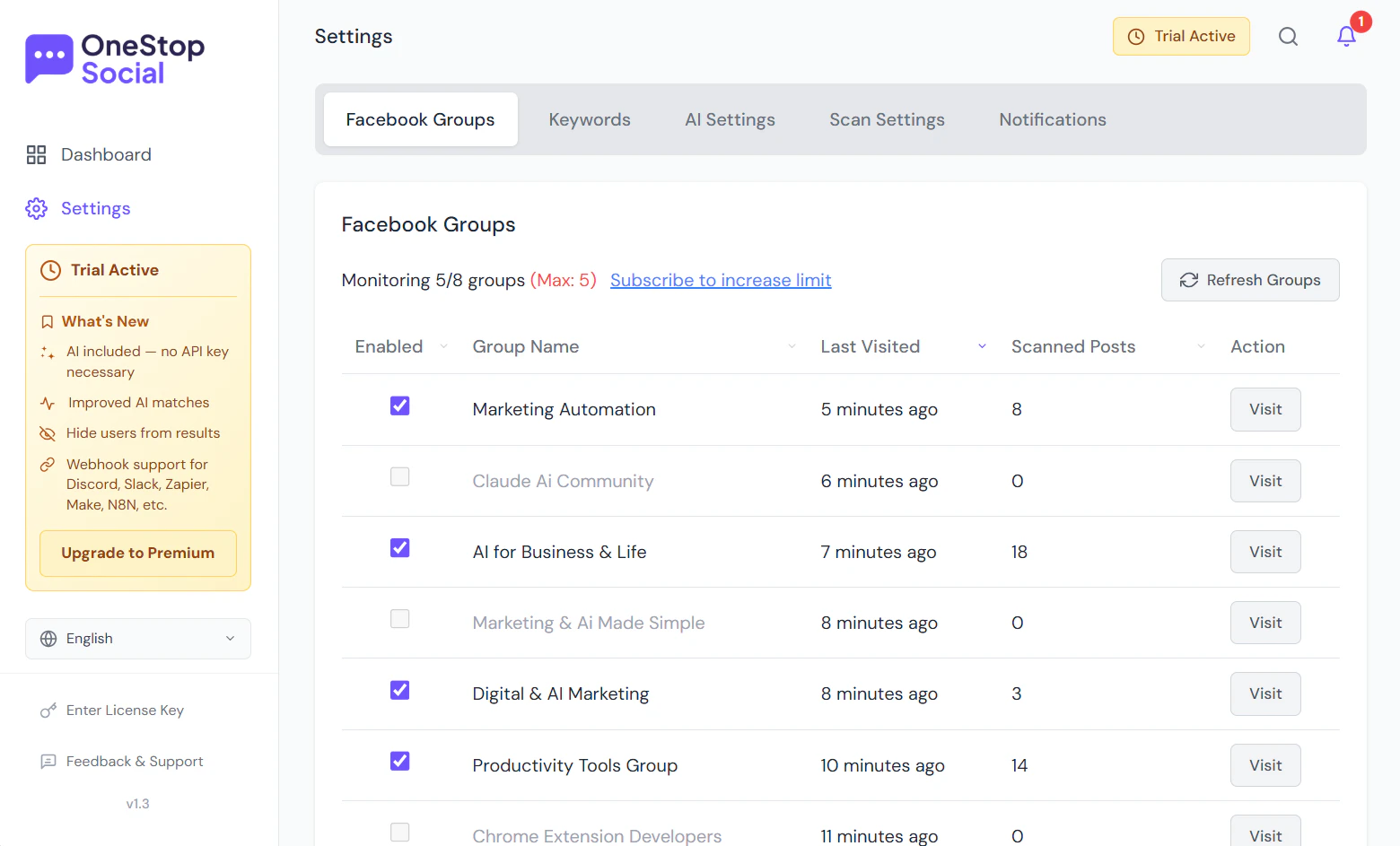Click the OneStop Social logo
Image resolution: width=1400 pixels, height=846 pixels.
(115, 59)
